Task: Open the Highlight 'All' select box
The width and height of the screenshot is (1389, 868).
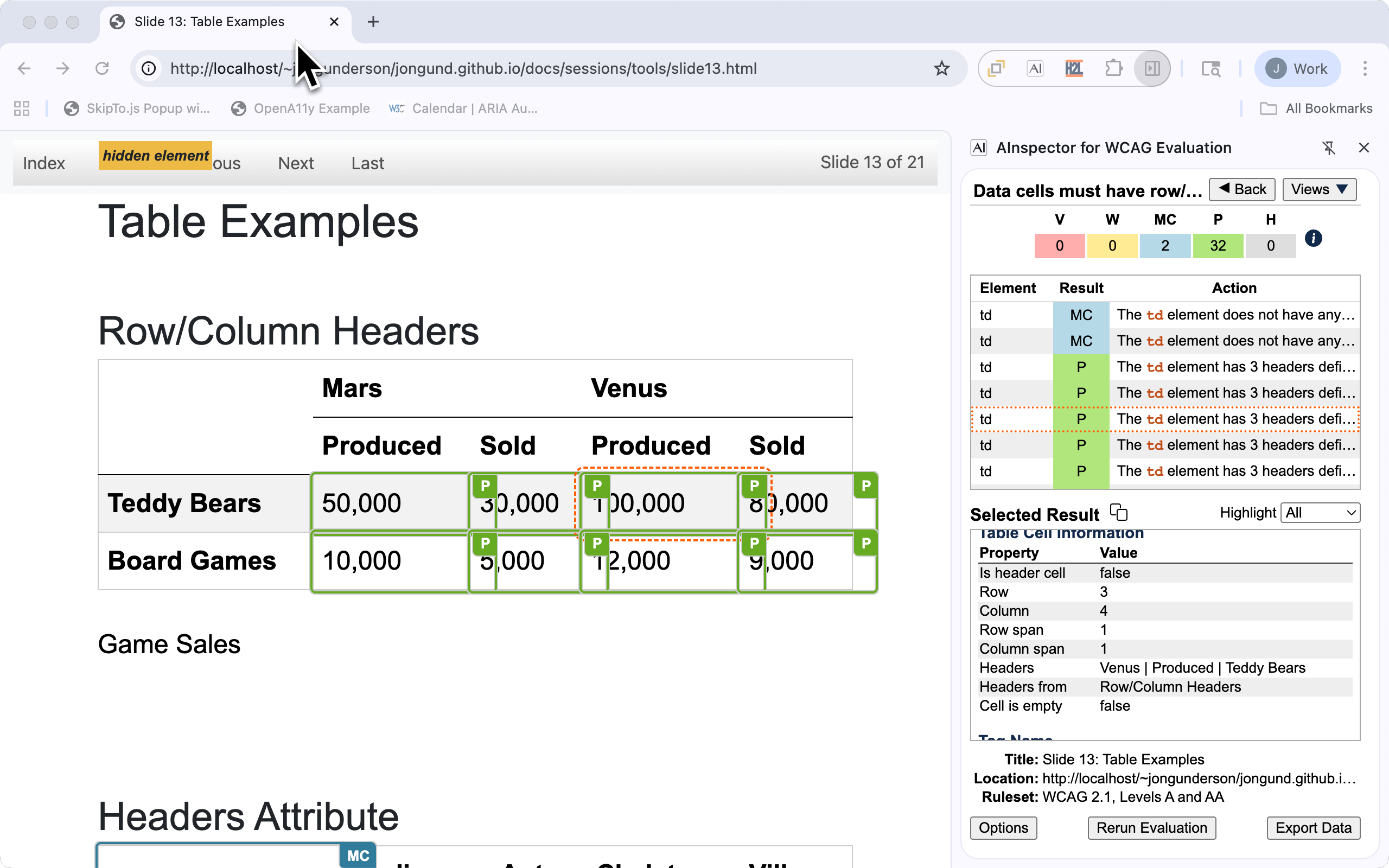Action: point(1320,513)
